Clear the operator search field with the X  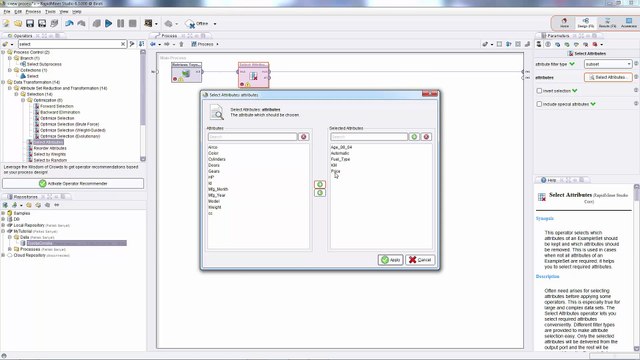123,44
